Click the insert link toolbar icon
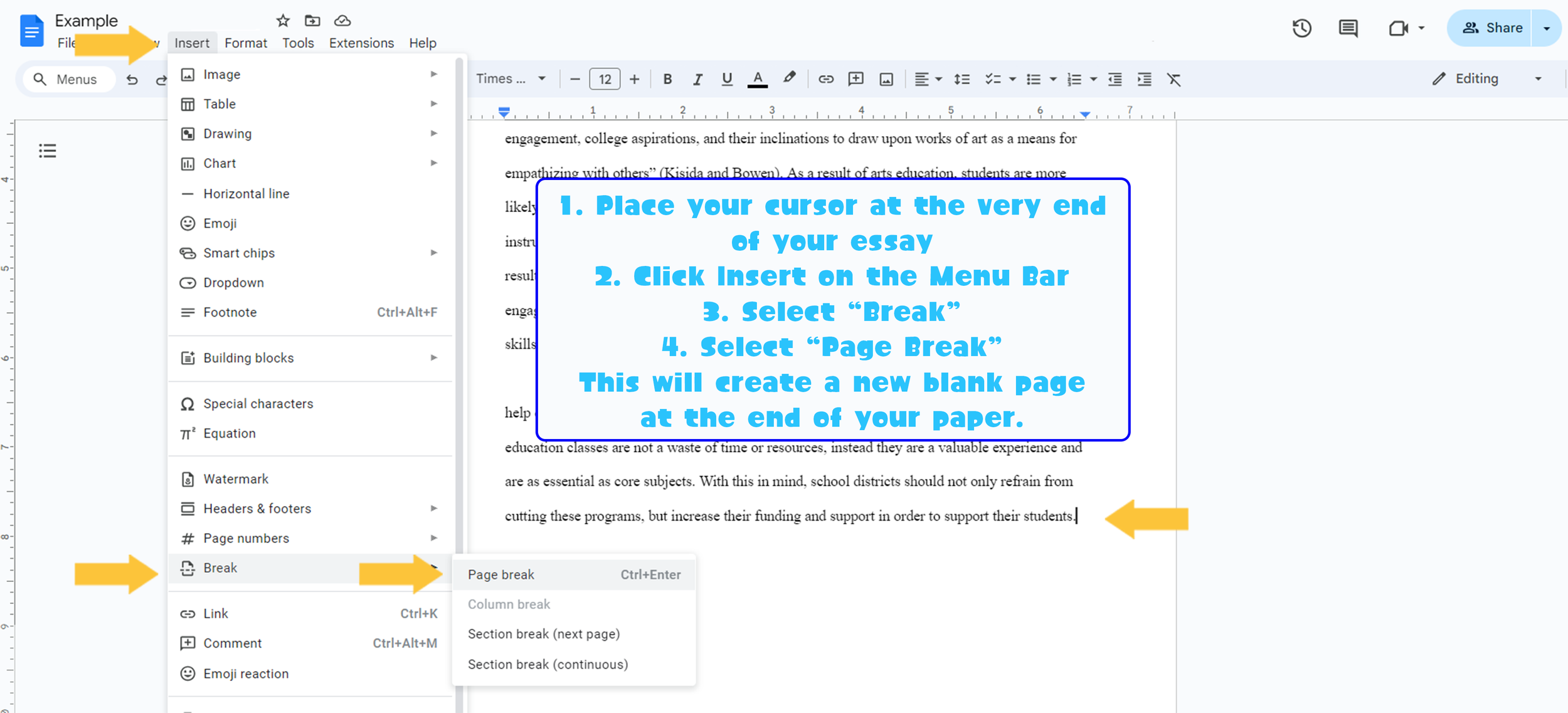Image resolution: width=1568 pixels, height=713 pixels. [x=825, y=79]
